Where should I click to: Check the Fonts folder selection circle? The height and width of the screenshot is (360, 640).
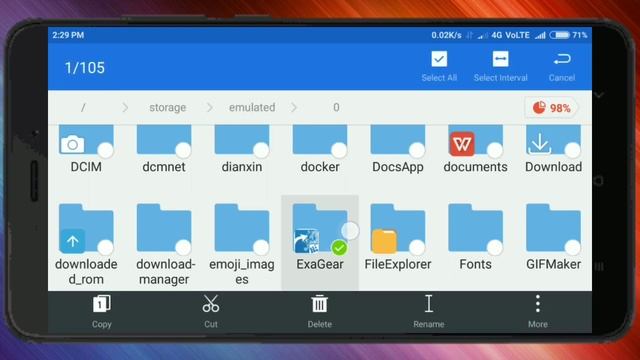pyautogui.click(x=495, y=247)
